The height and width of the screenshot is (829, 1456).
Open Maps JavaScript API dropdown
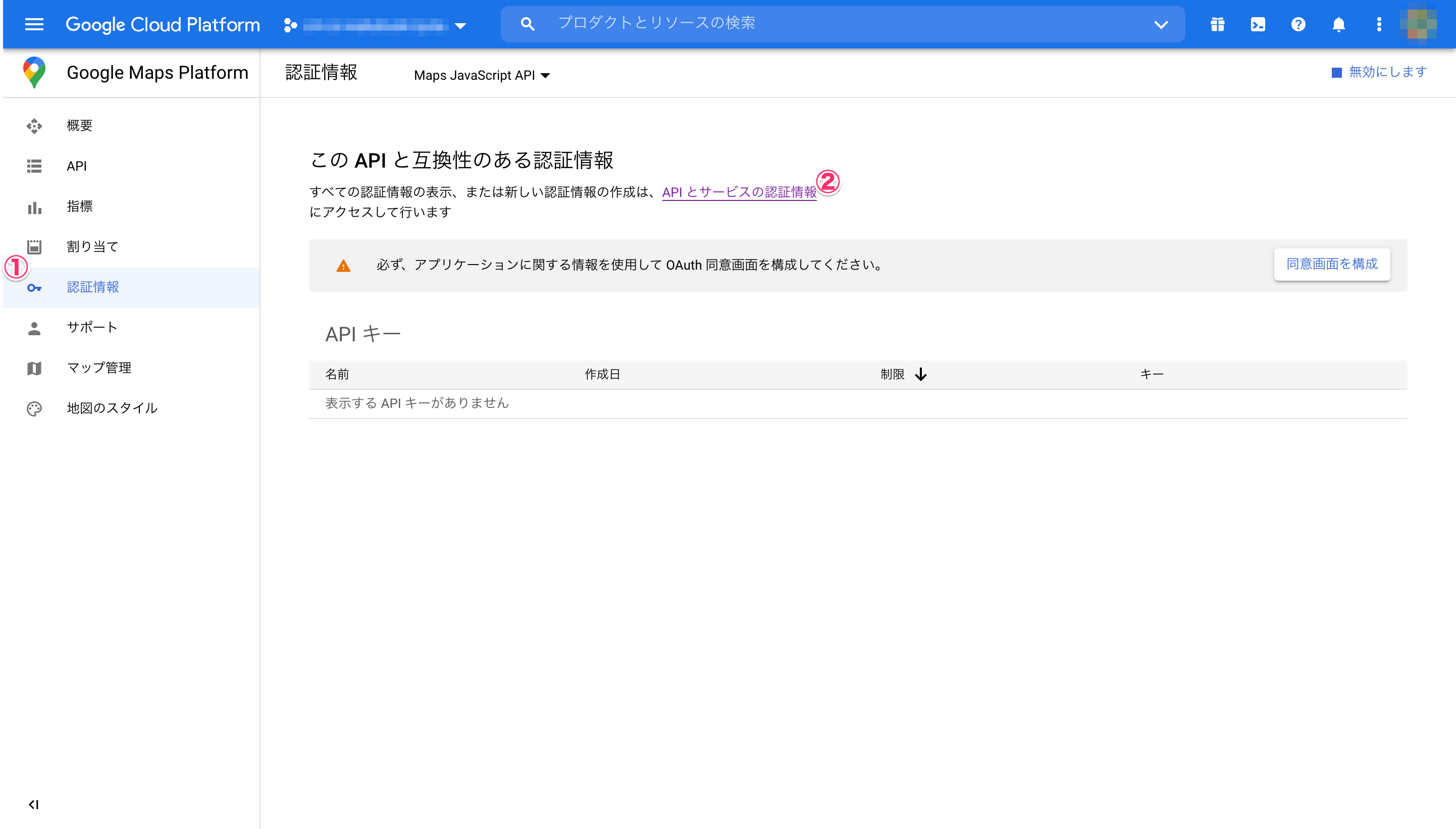(x=482, y=75)
